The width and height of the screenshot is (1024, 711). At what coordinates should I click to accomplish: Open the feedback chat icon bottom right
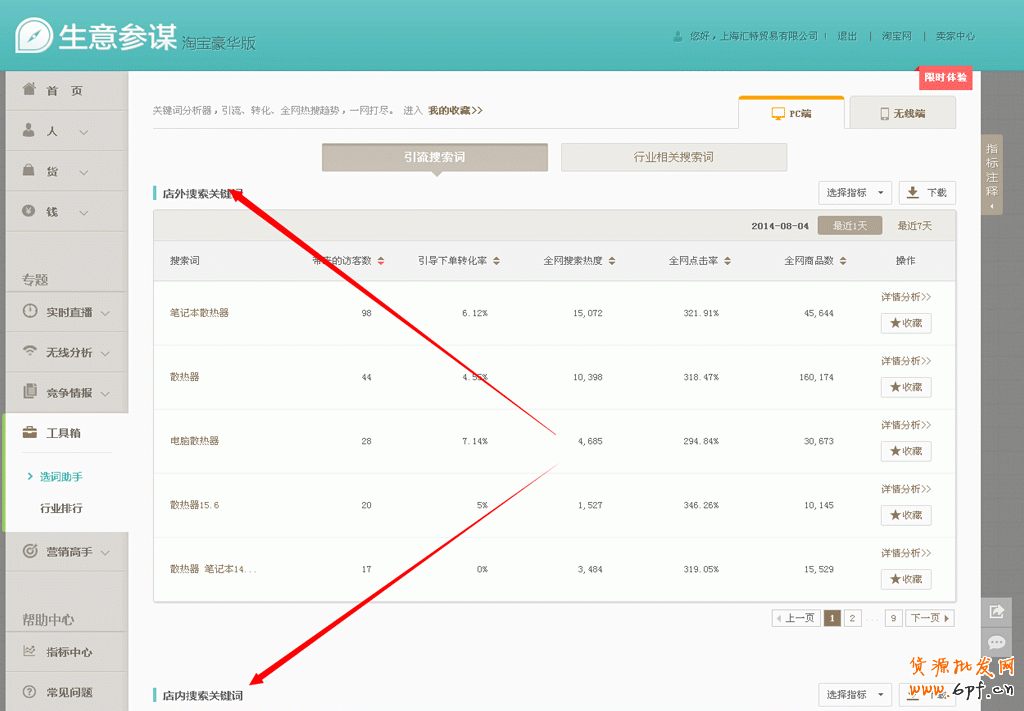[x=996, y=643]
